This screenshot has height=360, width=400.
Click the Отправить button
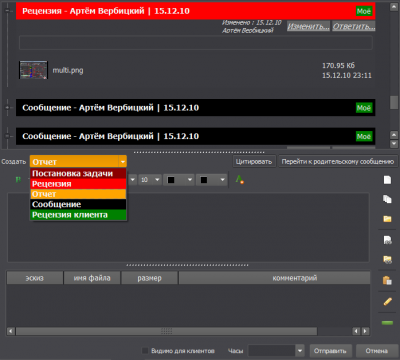tap(330, 351)
